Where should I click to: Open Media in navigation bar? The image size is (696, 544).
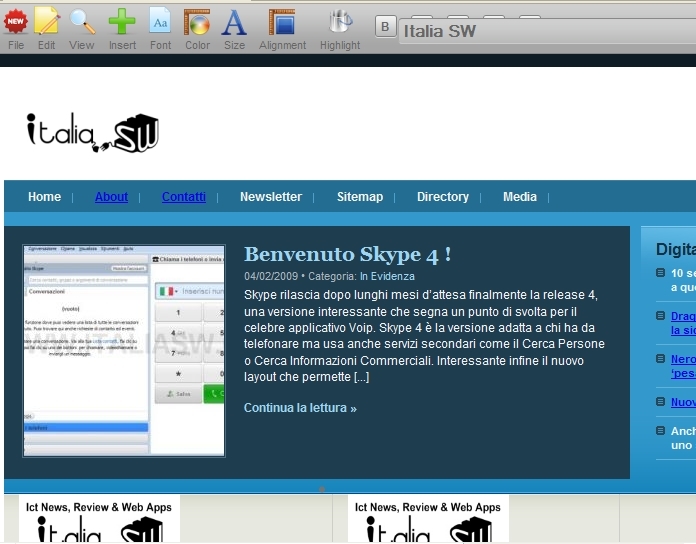(x=520, y=197)
